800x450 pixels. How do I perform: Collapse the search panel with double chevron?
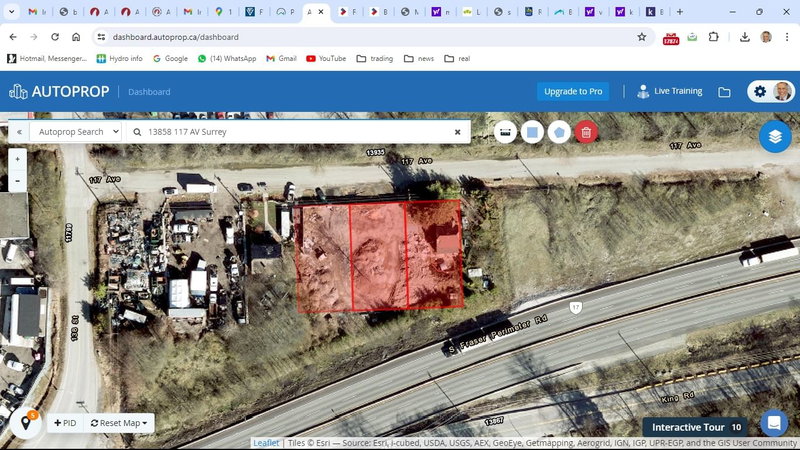click(x=18, y=132)
